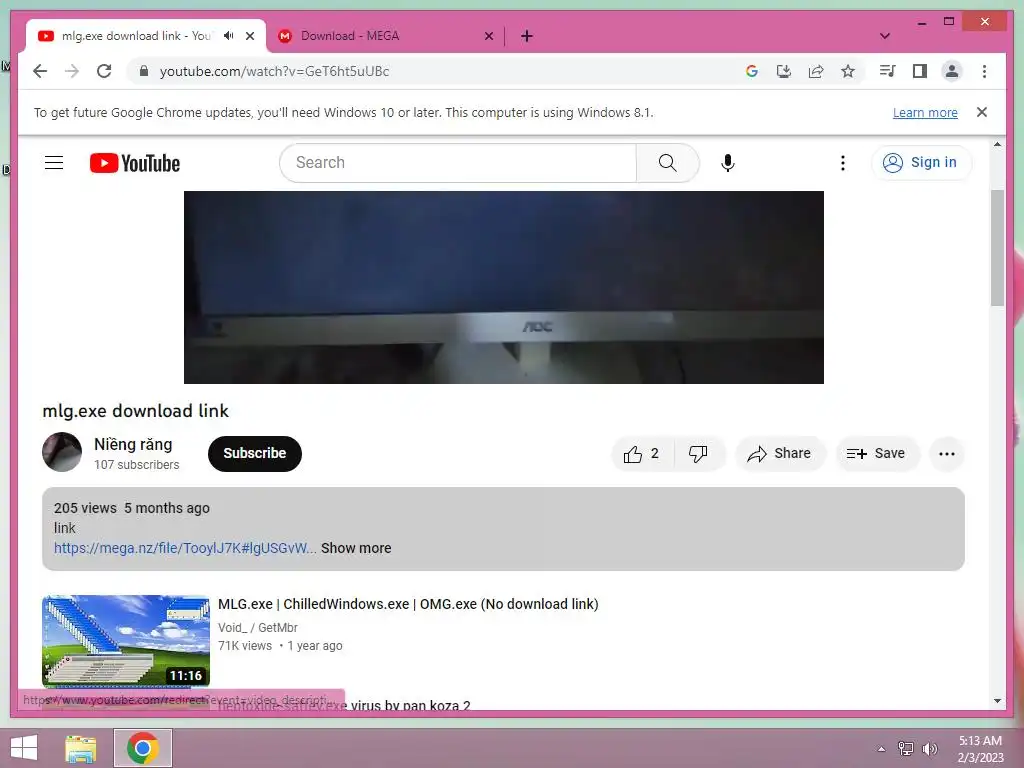Open Void_ / GetMbr channel
The height and width of the screenshot is (768, 1024).
click(258, 628)
